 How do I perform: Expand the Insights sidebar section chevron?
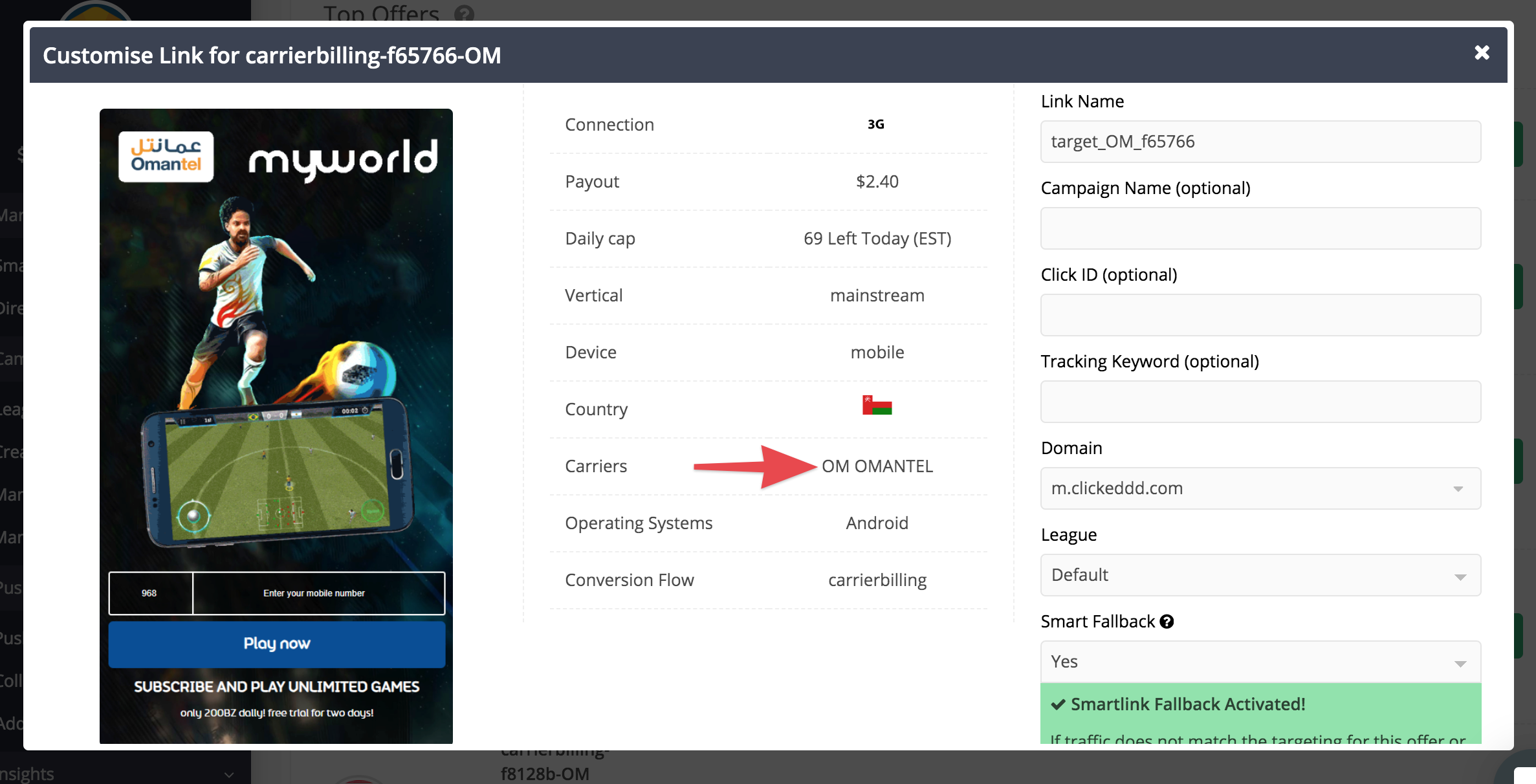pos(229,774)
